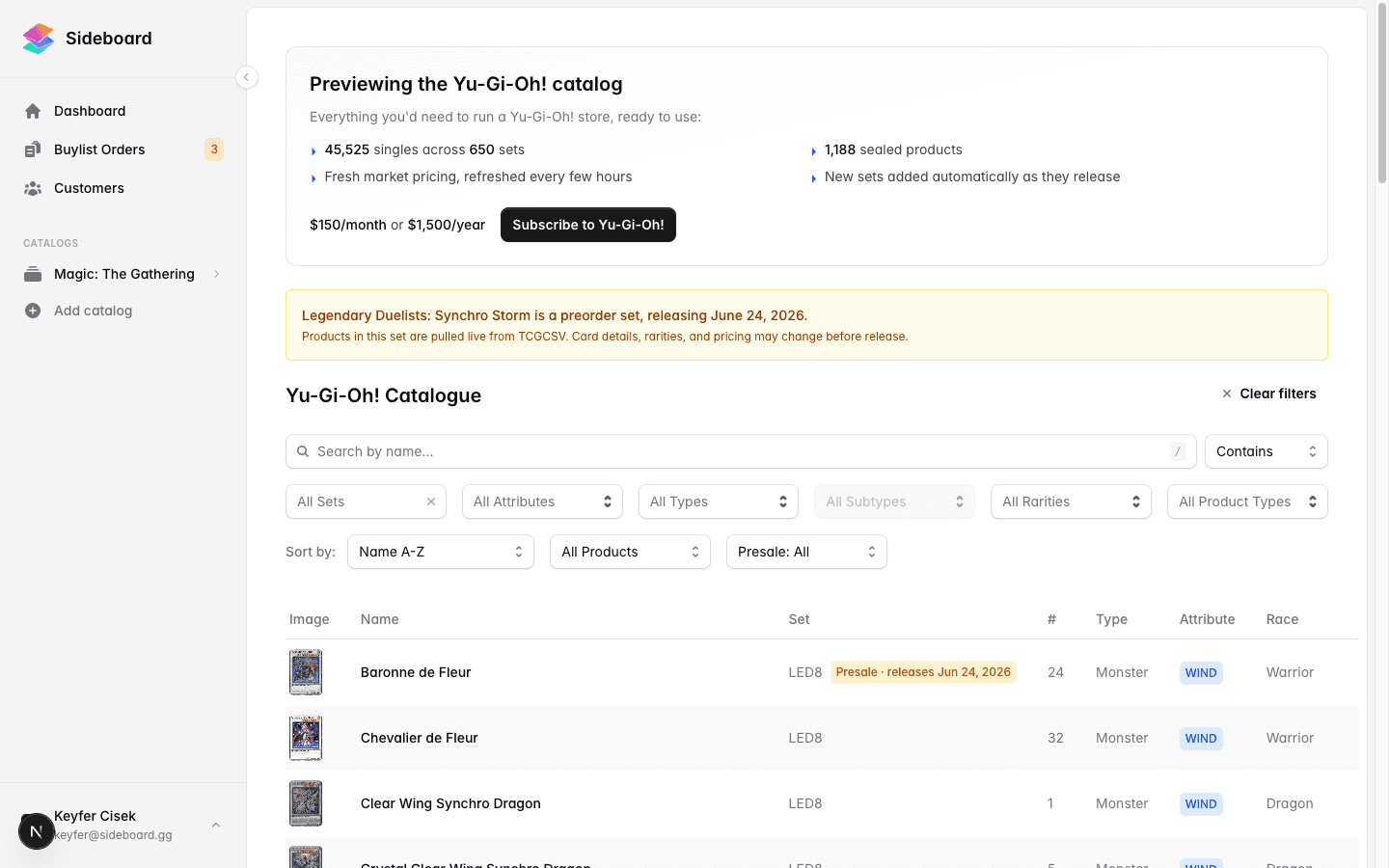1389x868 pixels.
Task: Click the Magic: The Gathering catalog icon
Action: coord(33,274)
